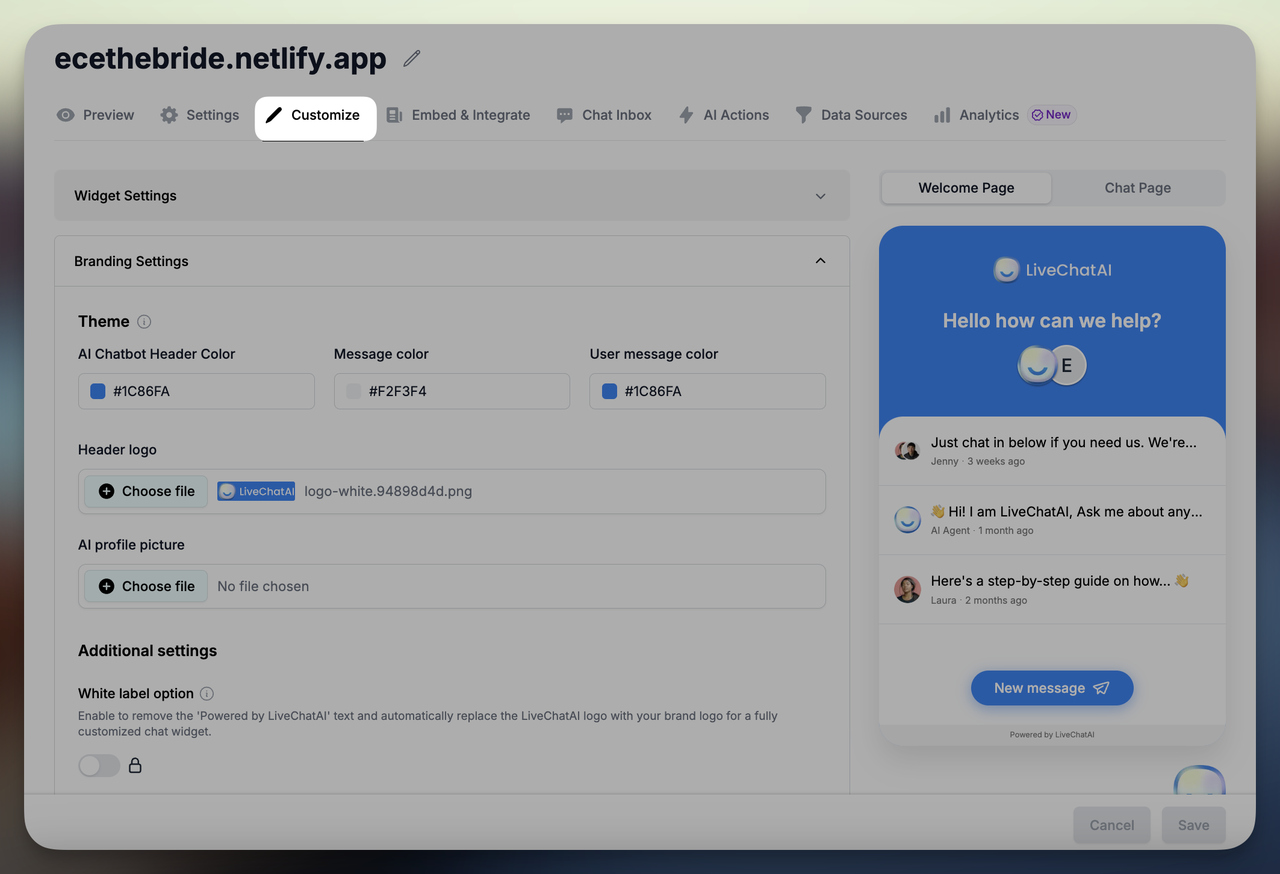Click the E avatar circle in preview header
This screenshot has height=874, width=1280.
pos(1067,365)
